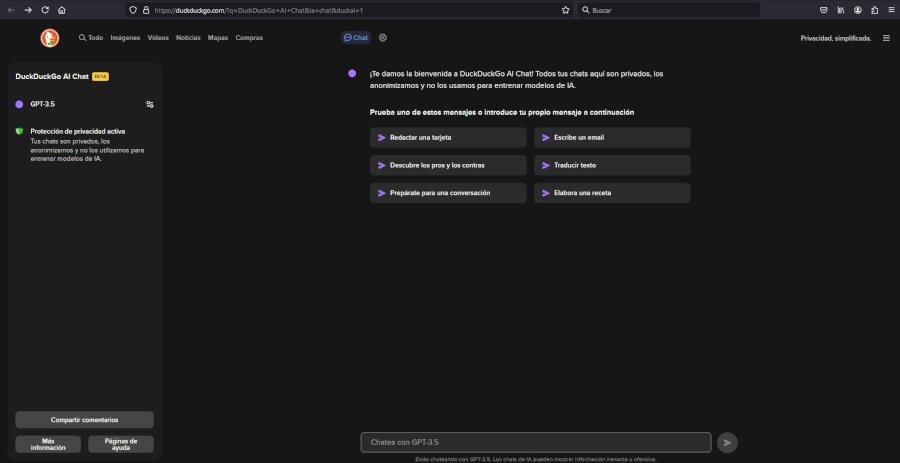Click the browser home icon
Screen dimensions: 900x463
61,10
